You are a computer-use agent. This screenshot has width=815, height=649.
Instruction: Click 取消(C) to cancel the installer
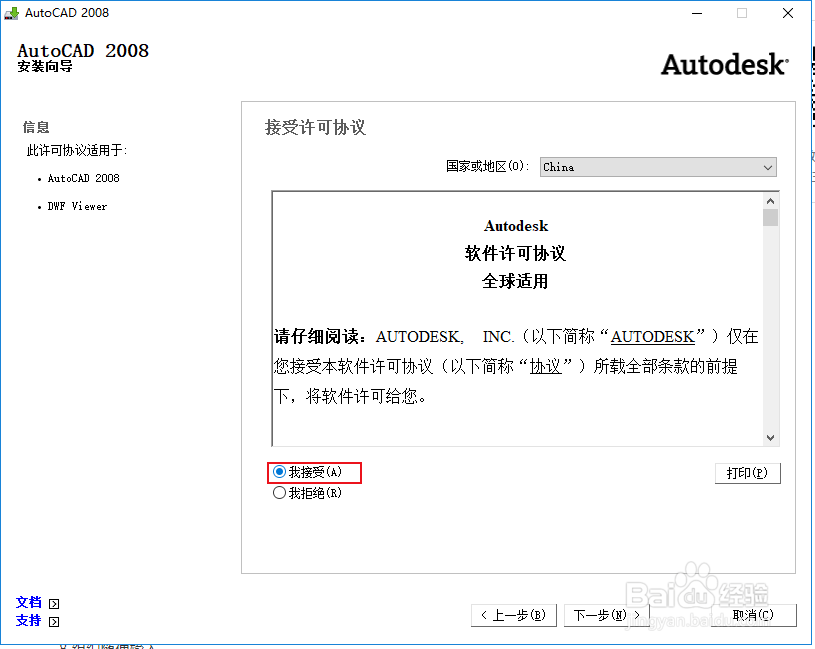(x=755, y=615)
